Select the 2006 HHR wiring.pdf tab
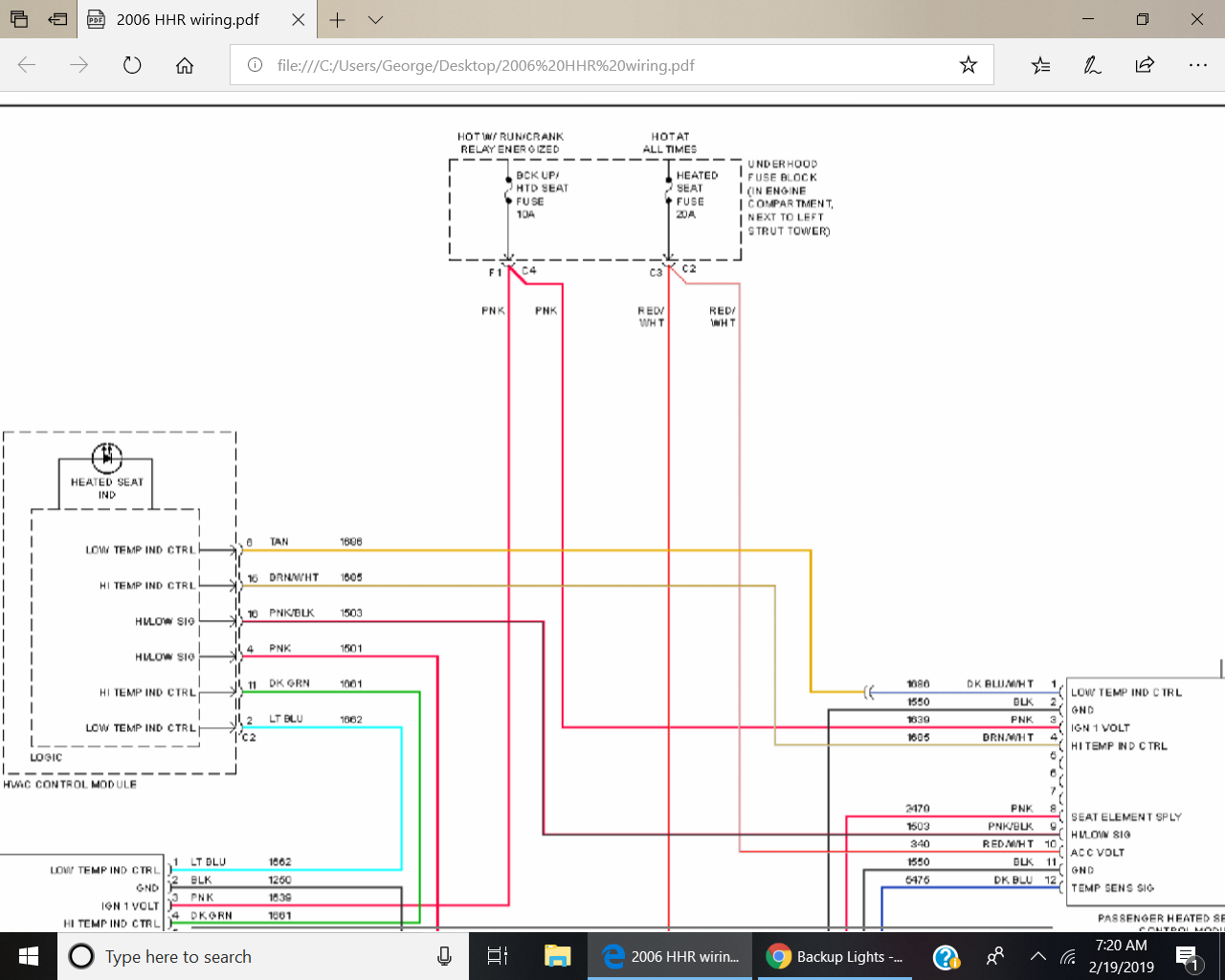The image size is (1225, 980). [x=188, y=19]
